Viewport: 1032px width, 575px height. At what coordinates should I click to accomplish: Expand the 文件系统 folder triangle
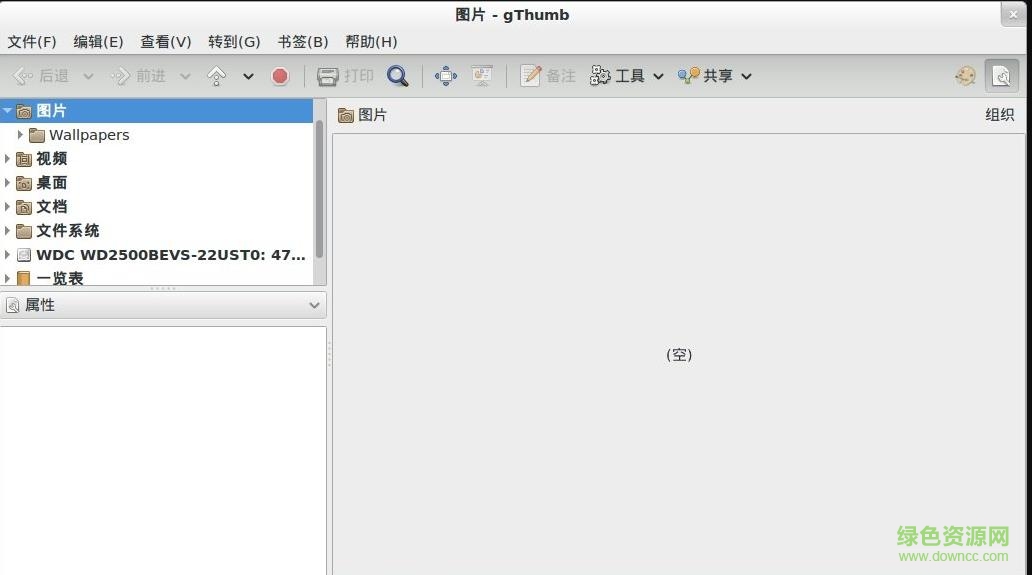click(7, 230)
